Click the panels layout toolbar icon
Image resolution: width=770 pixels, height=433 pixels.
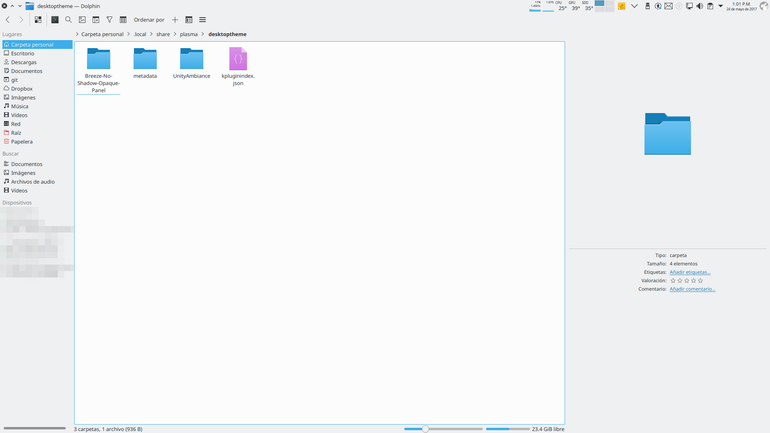(189, 20)
